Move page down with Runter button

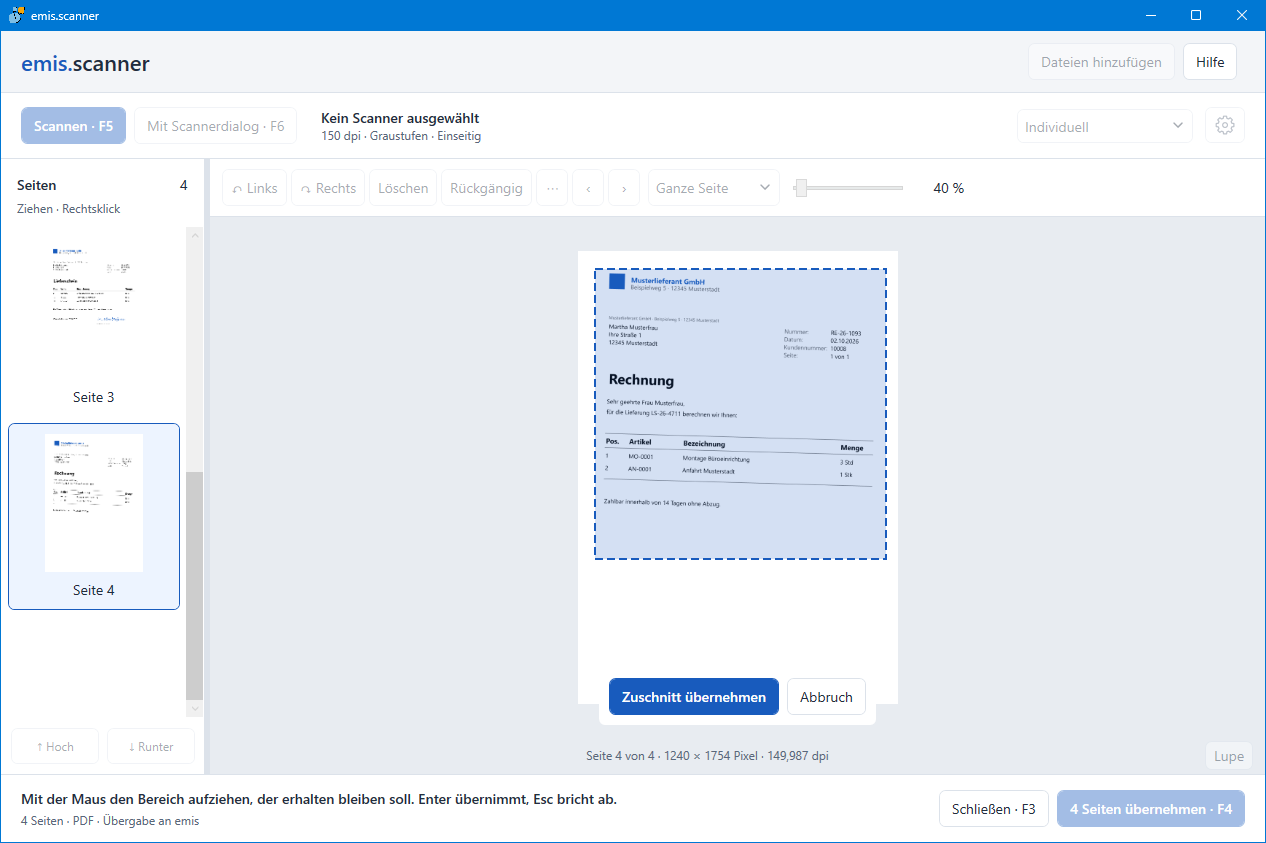[151, 746]
